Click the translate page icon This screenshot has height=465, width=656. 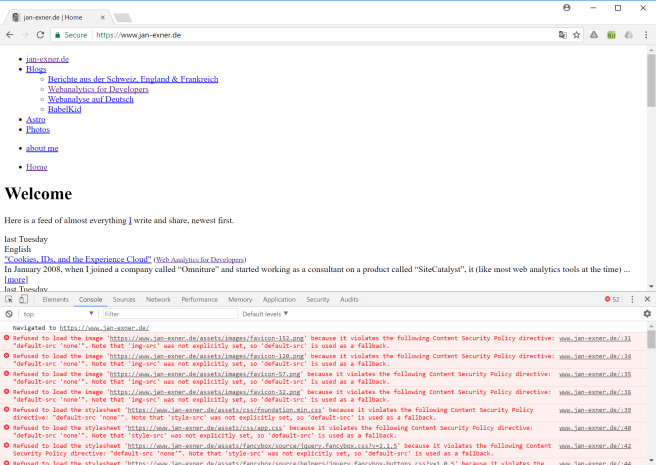pos(560,35)
